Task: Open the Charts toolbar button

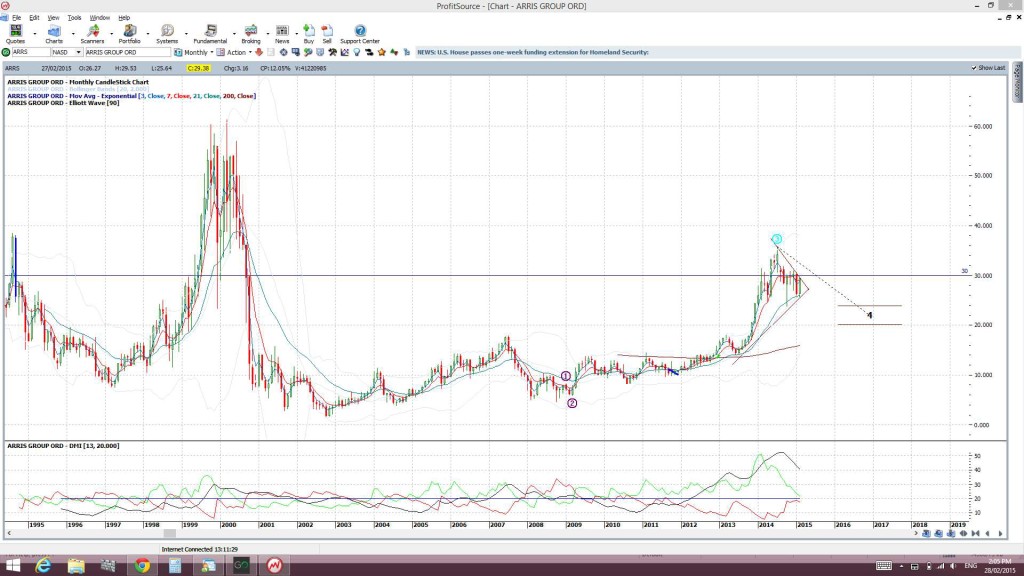Action: pos(54,34)
